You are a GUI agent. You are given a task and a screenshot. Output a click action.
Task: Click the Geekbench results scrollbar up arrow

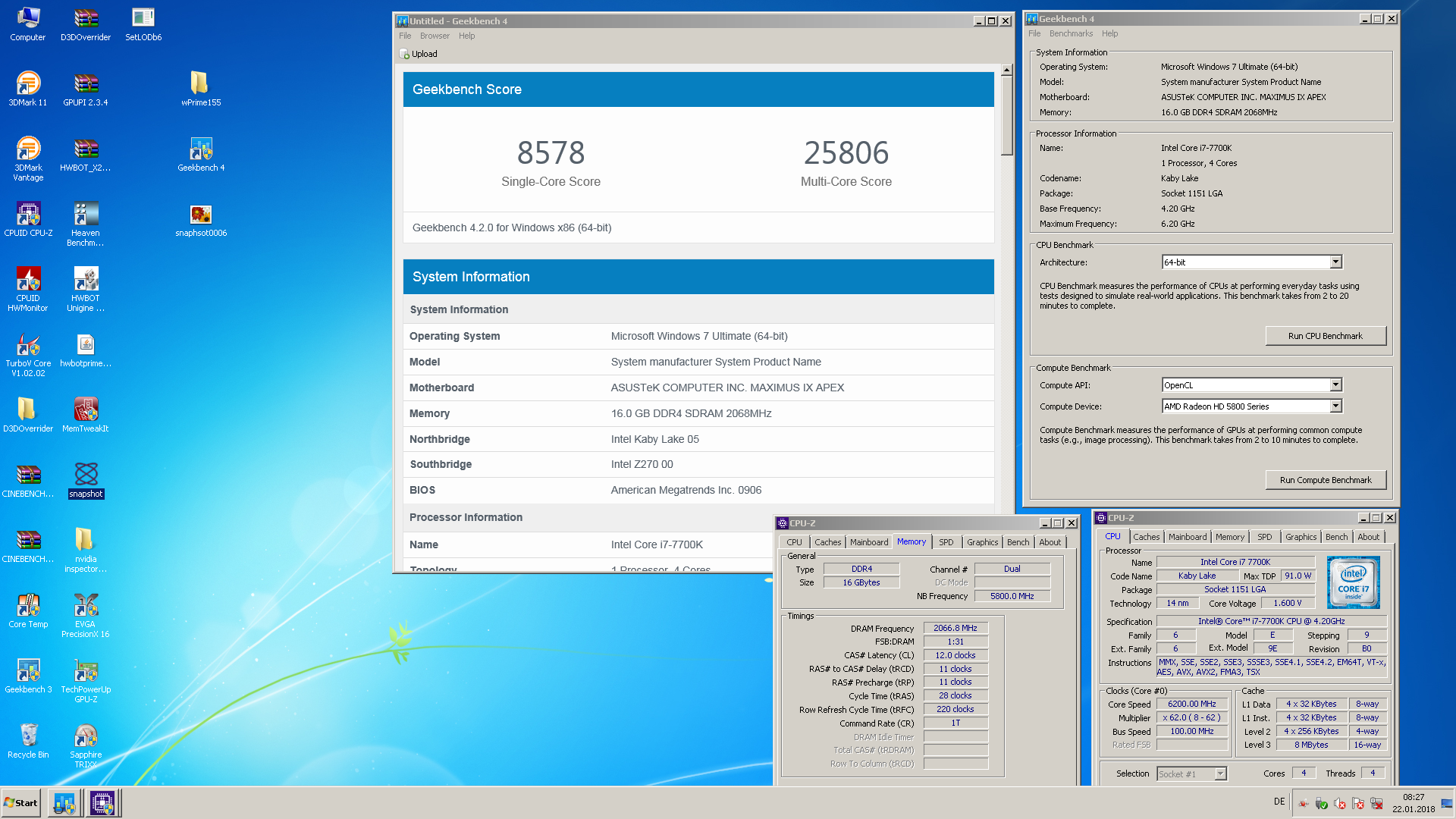[x=1006, y=70]
